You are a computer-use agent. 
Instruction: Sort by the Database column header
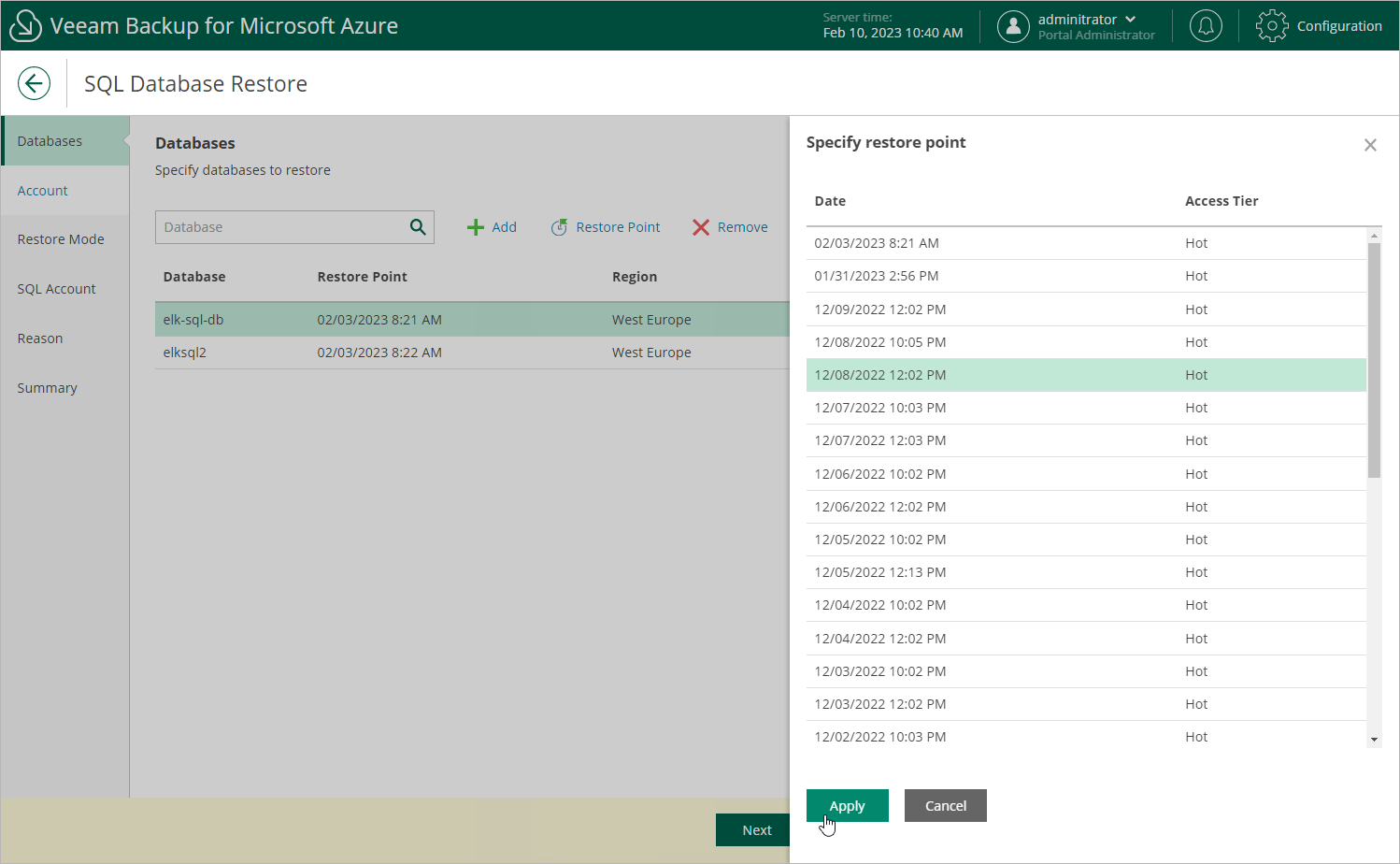tap(194, 277)
